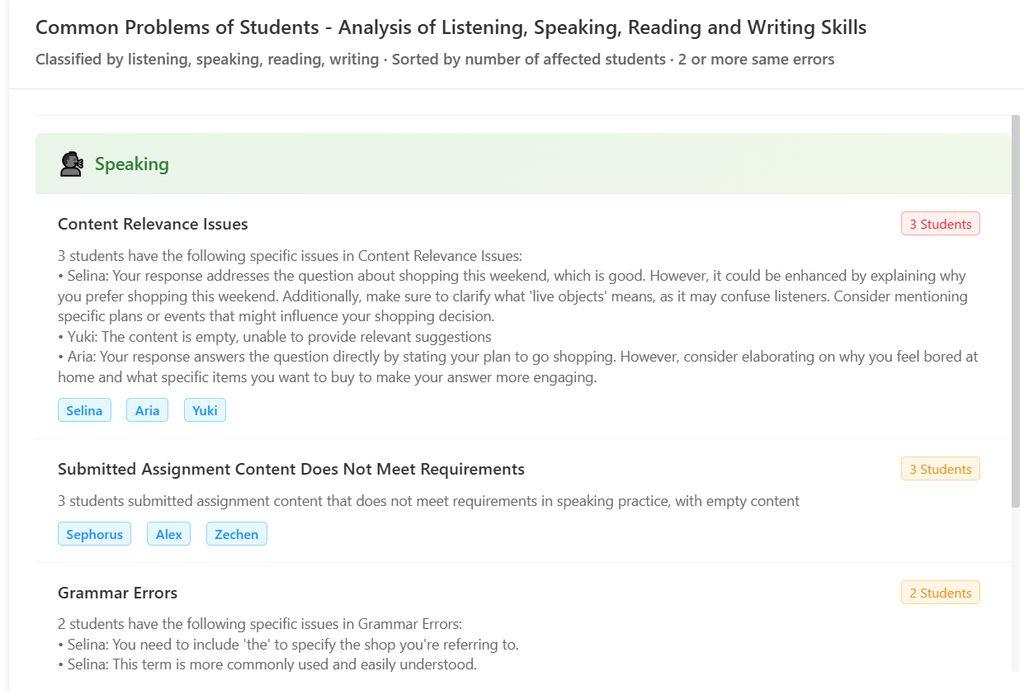Select the Alex student tag
Screen dimensions: 1024x691
pos(168,533)
